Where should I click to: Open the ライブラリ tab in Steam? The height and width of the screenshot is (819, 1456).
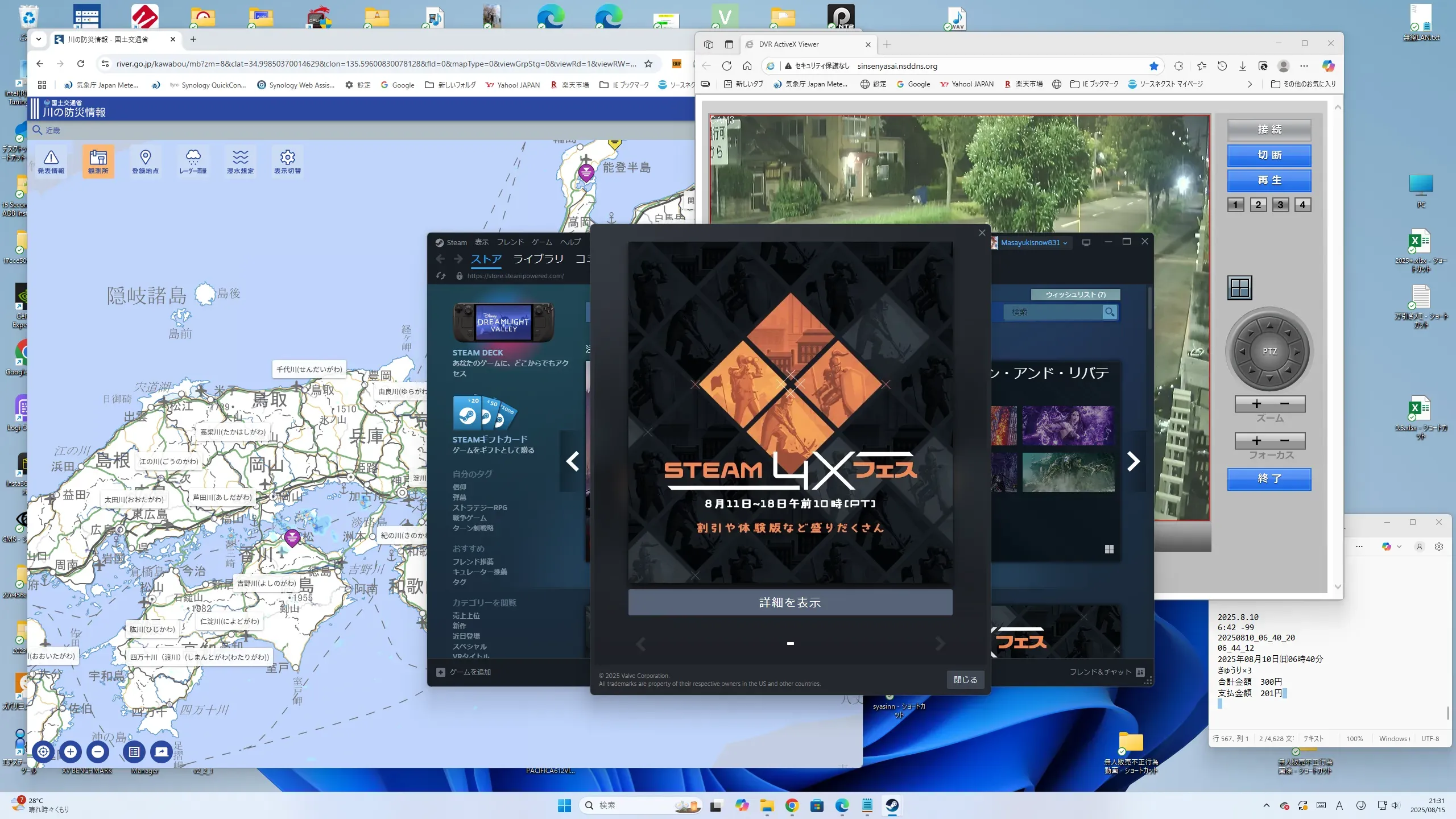coord(538,259)
